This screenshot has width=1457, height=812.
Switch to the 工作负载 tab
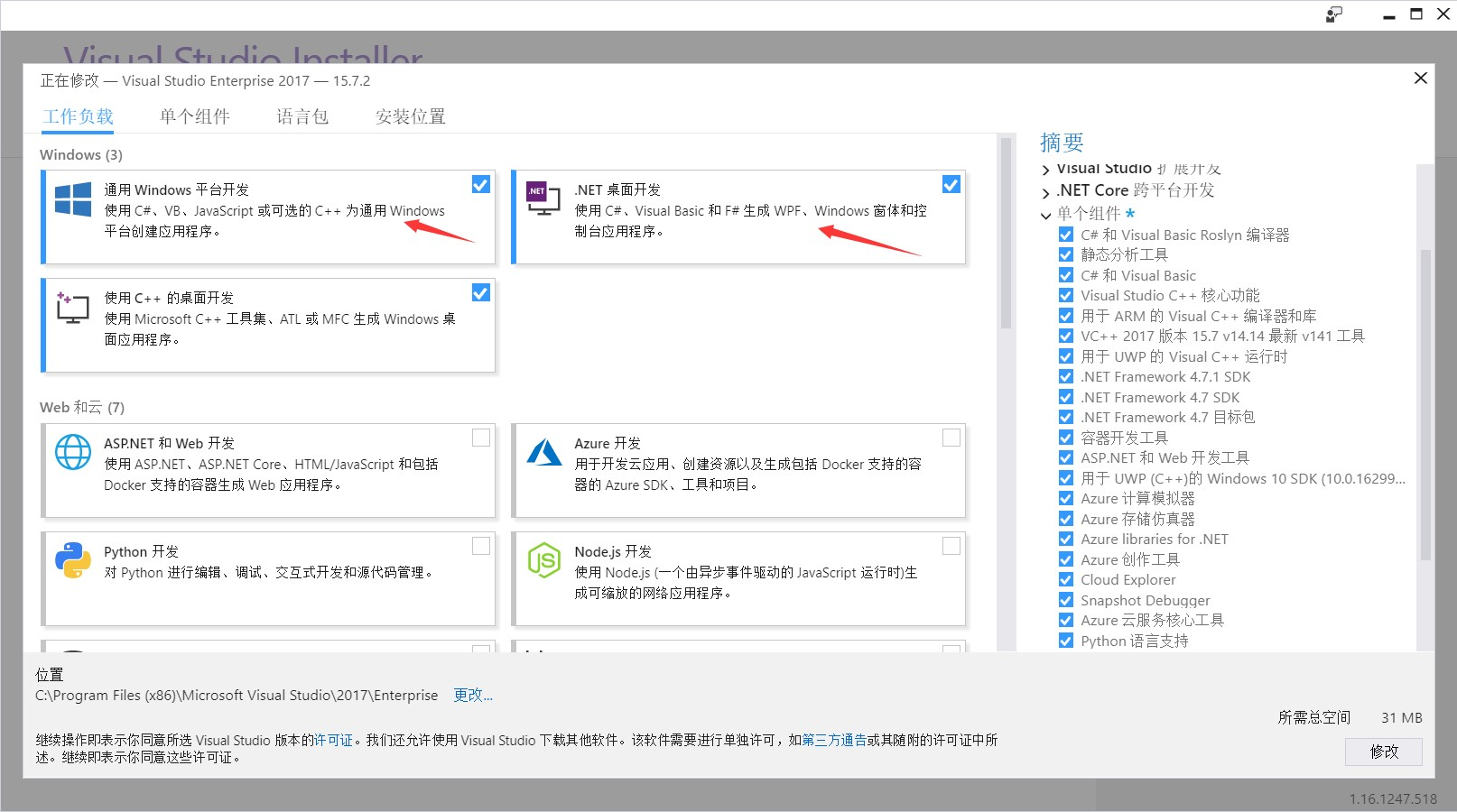(79, 116)
